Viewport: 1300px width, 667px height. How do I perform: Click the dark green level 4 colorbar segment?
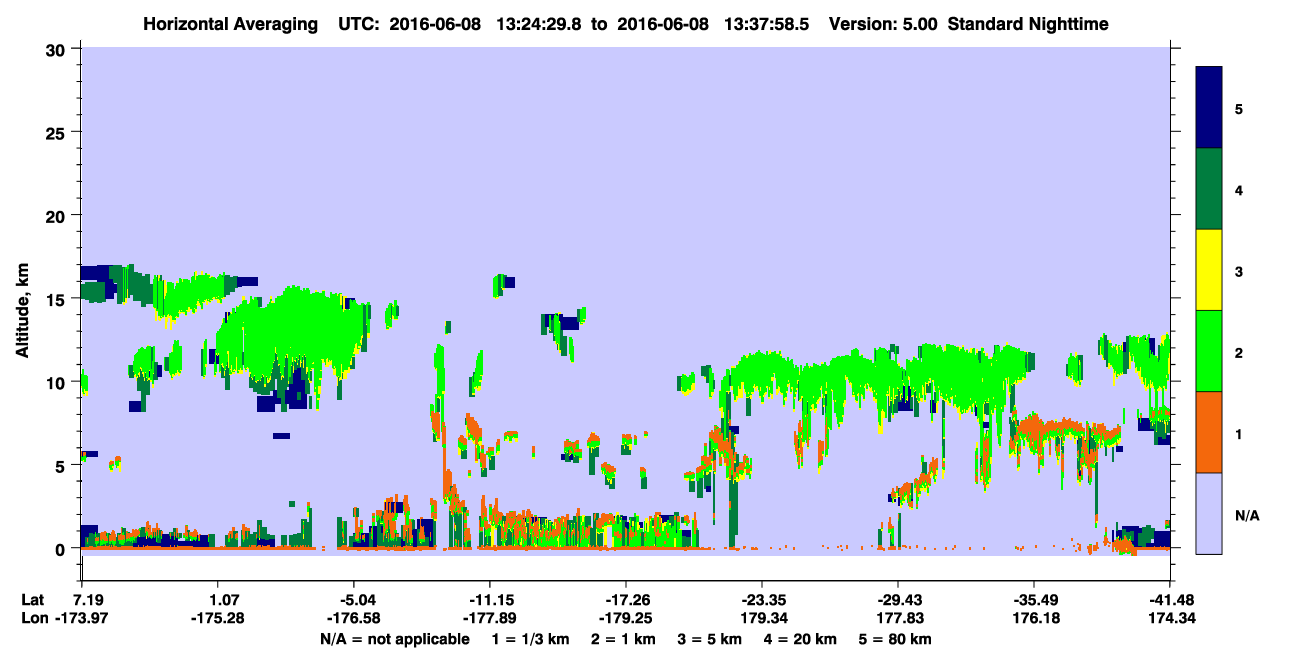click(x=1209, y=189)
